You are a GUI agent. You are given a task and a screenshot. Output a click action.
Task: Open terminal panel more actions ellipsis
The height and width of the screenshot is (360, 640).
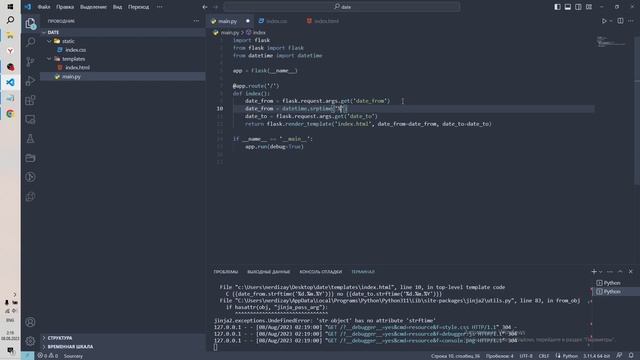click(610, 271)
